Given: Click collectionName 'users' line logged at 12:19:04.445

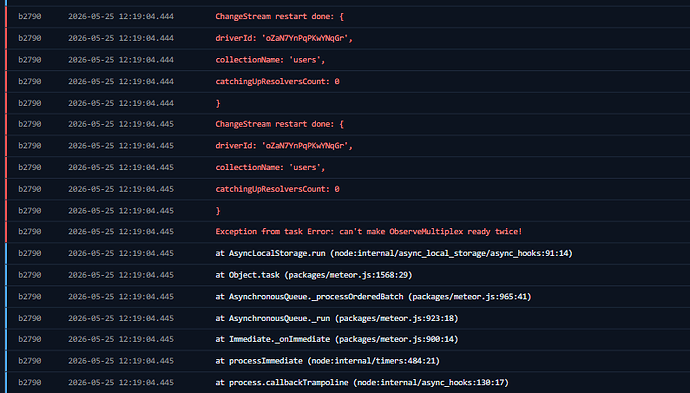Looking at the screenshot, I should [270, 167].
